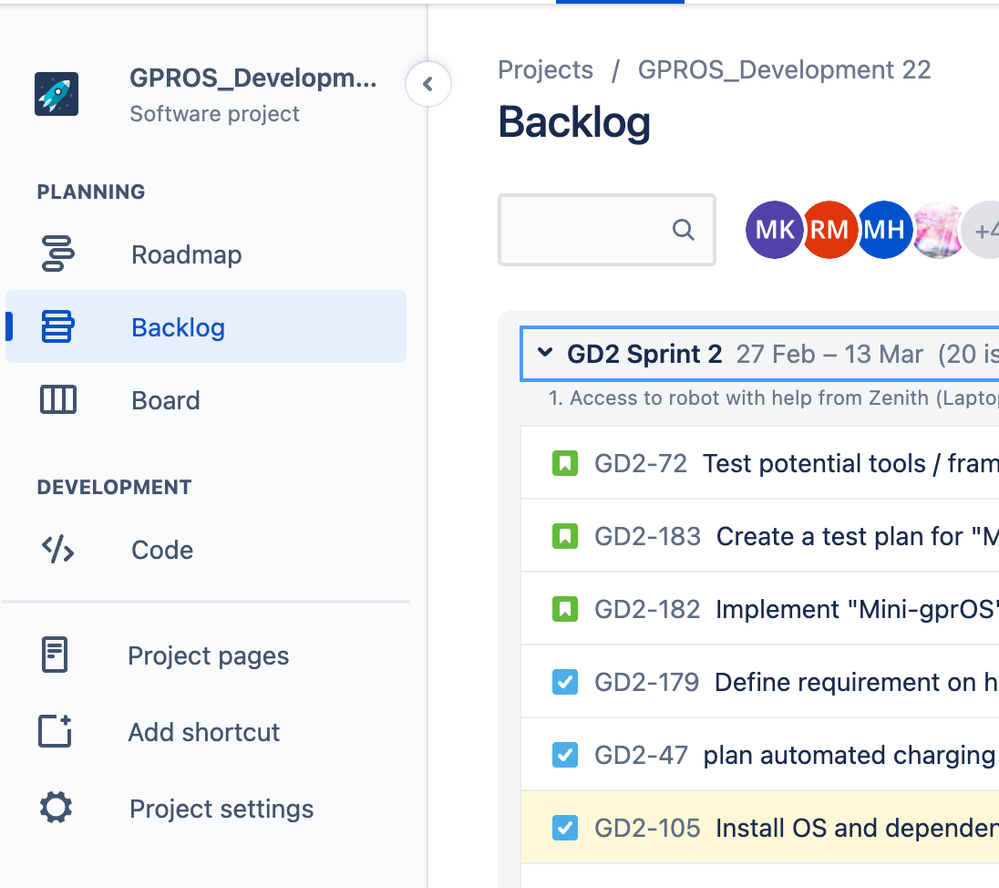999x888 pixels.
Task: Click task icon of GD2-47
Action: coord(564,755)
